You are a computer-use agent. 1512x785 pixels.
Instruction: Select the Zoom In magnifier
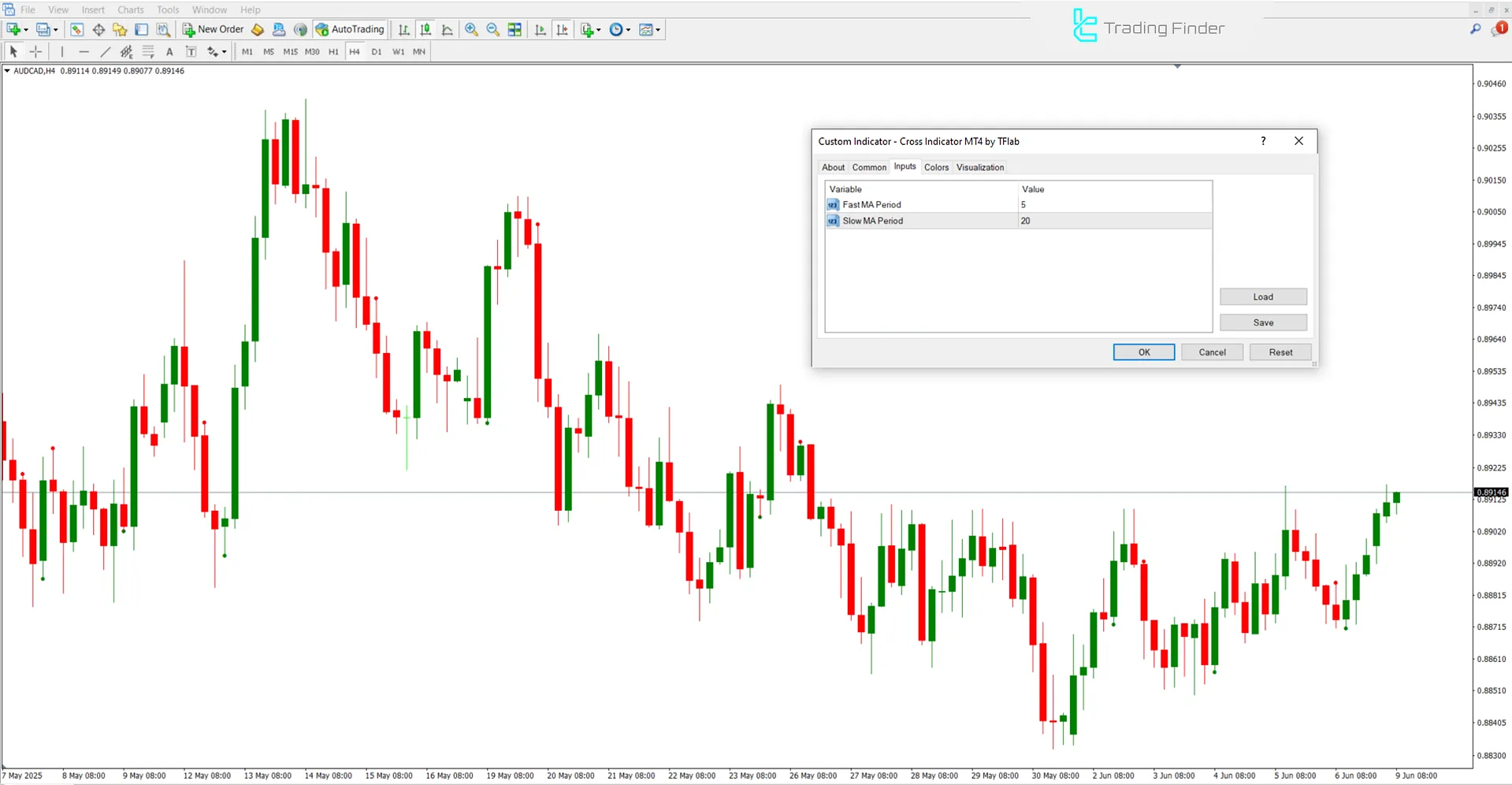coord(471,29)
